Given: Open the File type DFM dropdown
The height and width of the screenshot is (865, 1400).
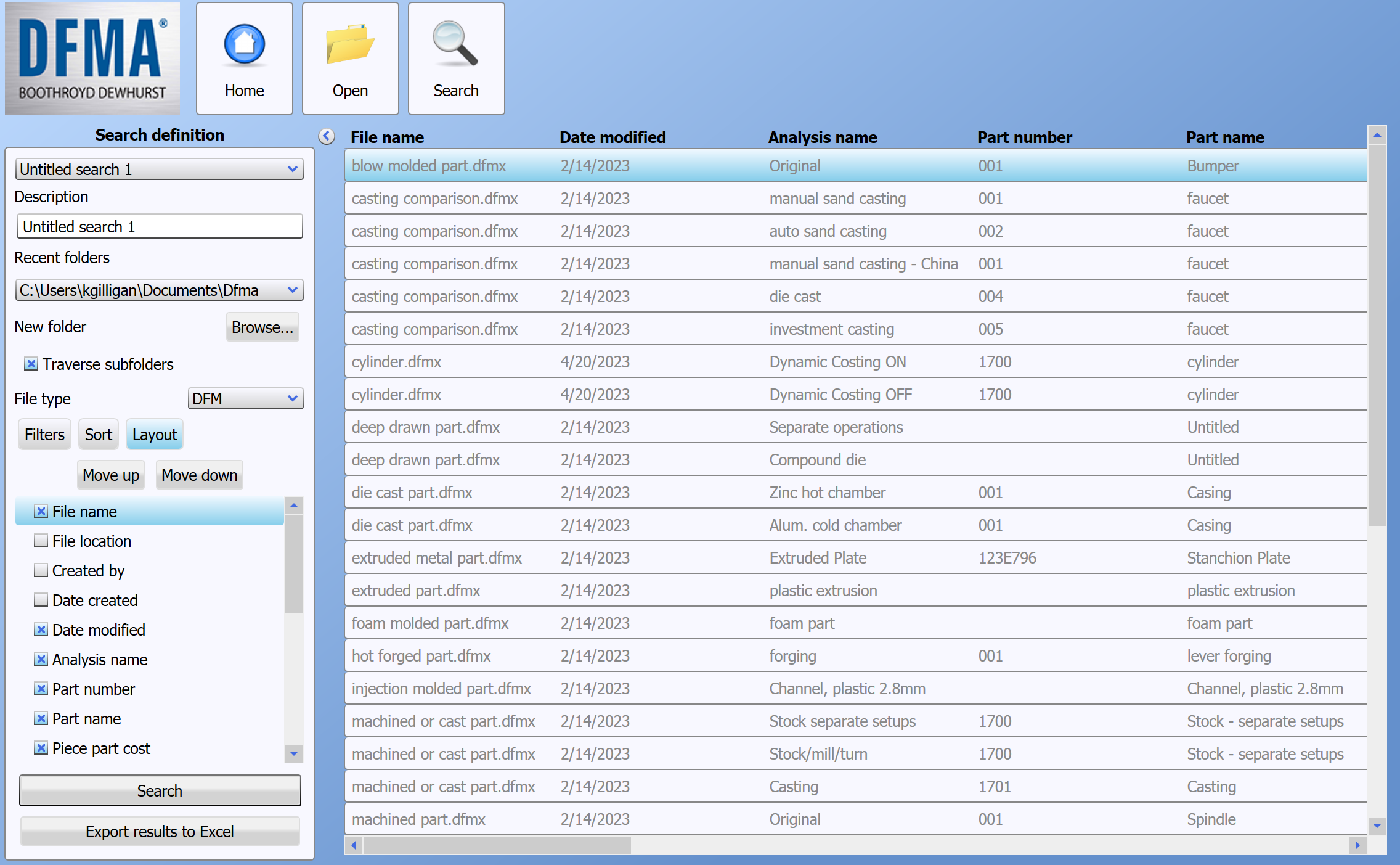Looking at the screenshot, I should point(245,398).
